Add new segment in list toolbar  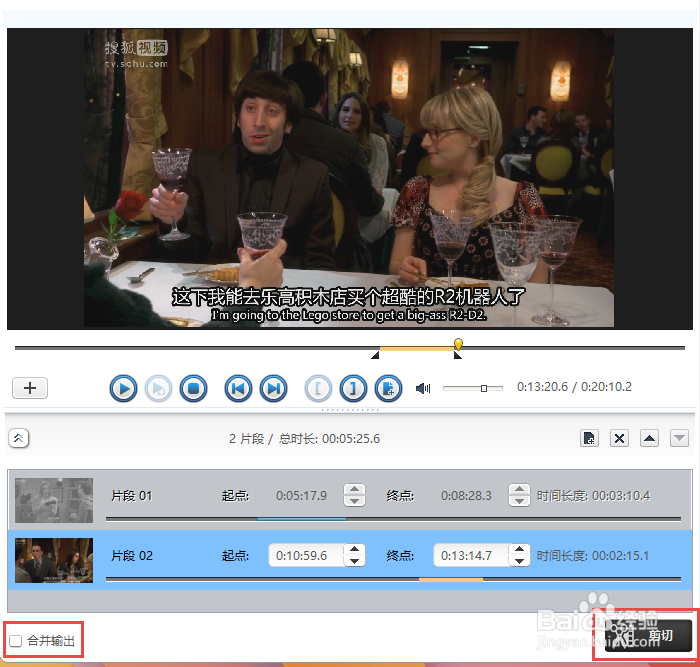tap(589, 438)
